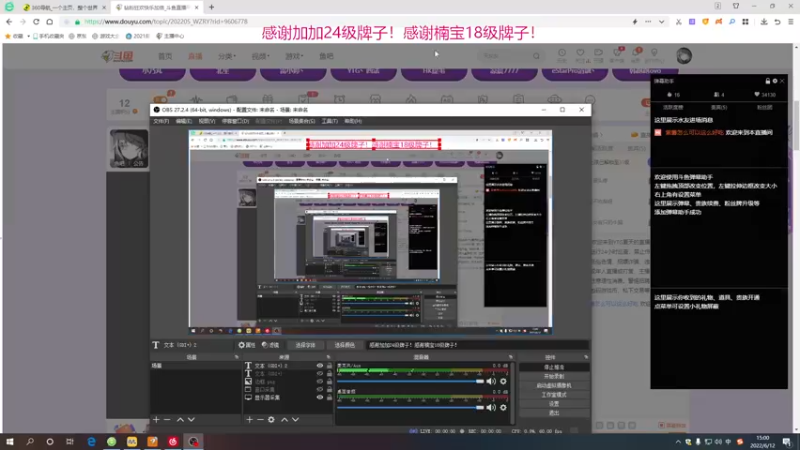Remove selected scene with minus icon
800x450 pixels.
click(x=167, y=419)
